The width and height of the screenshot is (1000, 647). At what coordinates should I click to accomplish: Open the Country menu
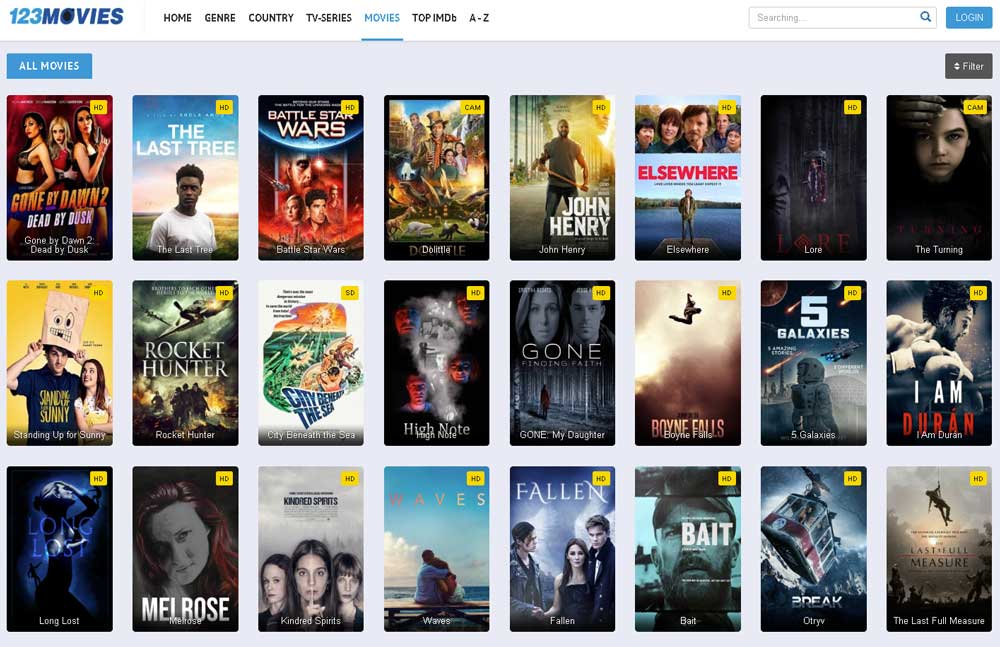coord(271,18)
